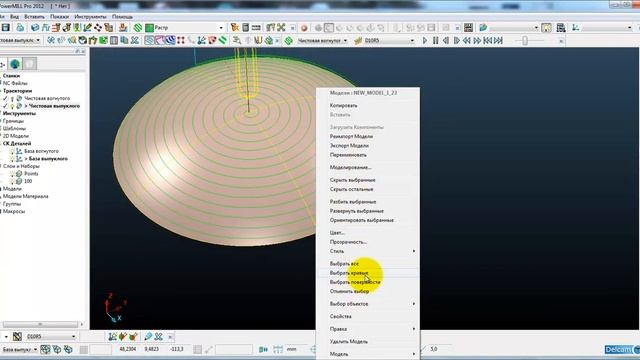Jump simulation to the end

tap(498, 40)
